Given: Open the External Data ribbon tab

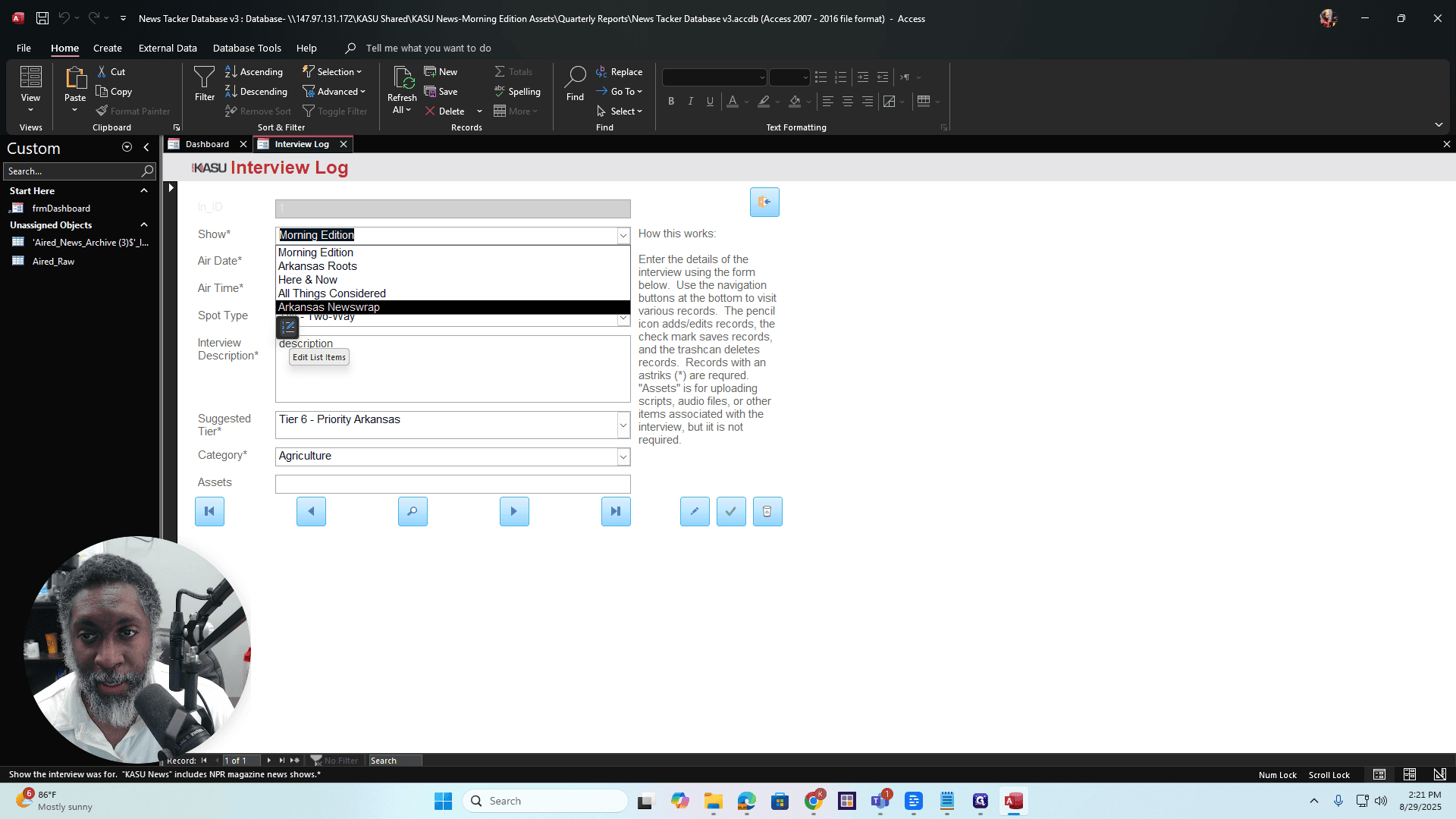Looking at the screenshot, I should (x=168, y=48).
